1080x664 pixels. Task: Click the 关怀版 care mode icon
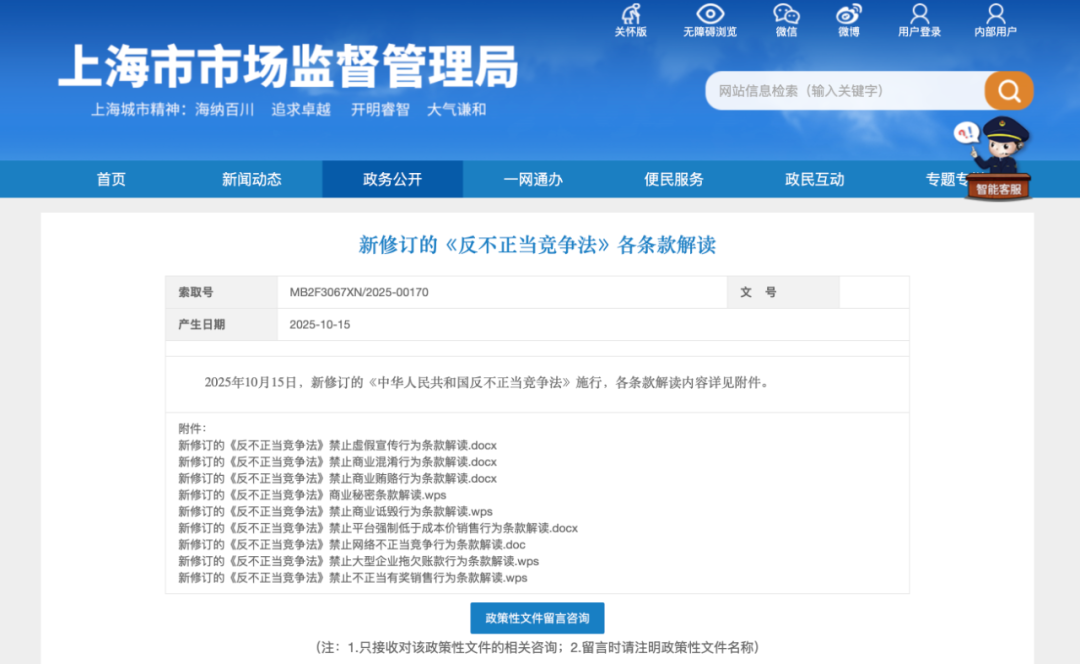pyautogui.click(x=630, y=15)
